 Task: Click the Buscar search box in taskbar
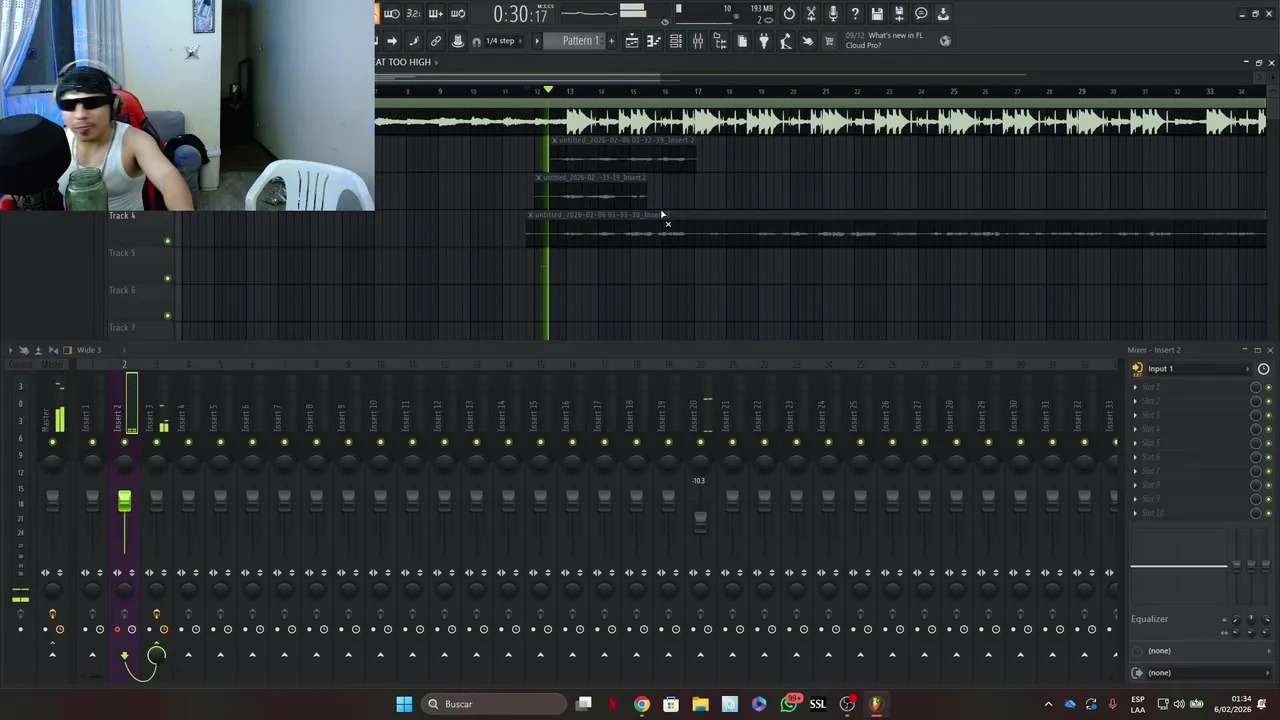(493, 704)
